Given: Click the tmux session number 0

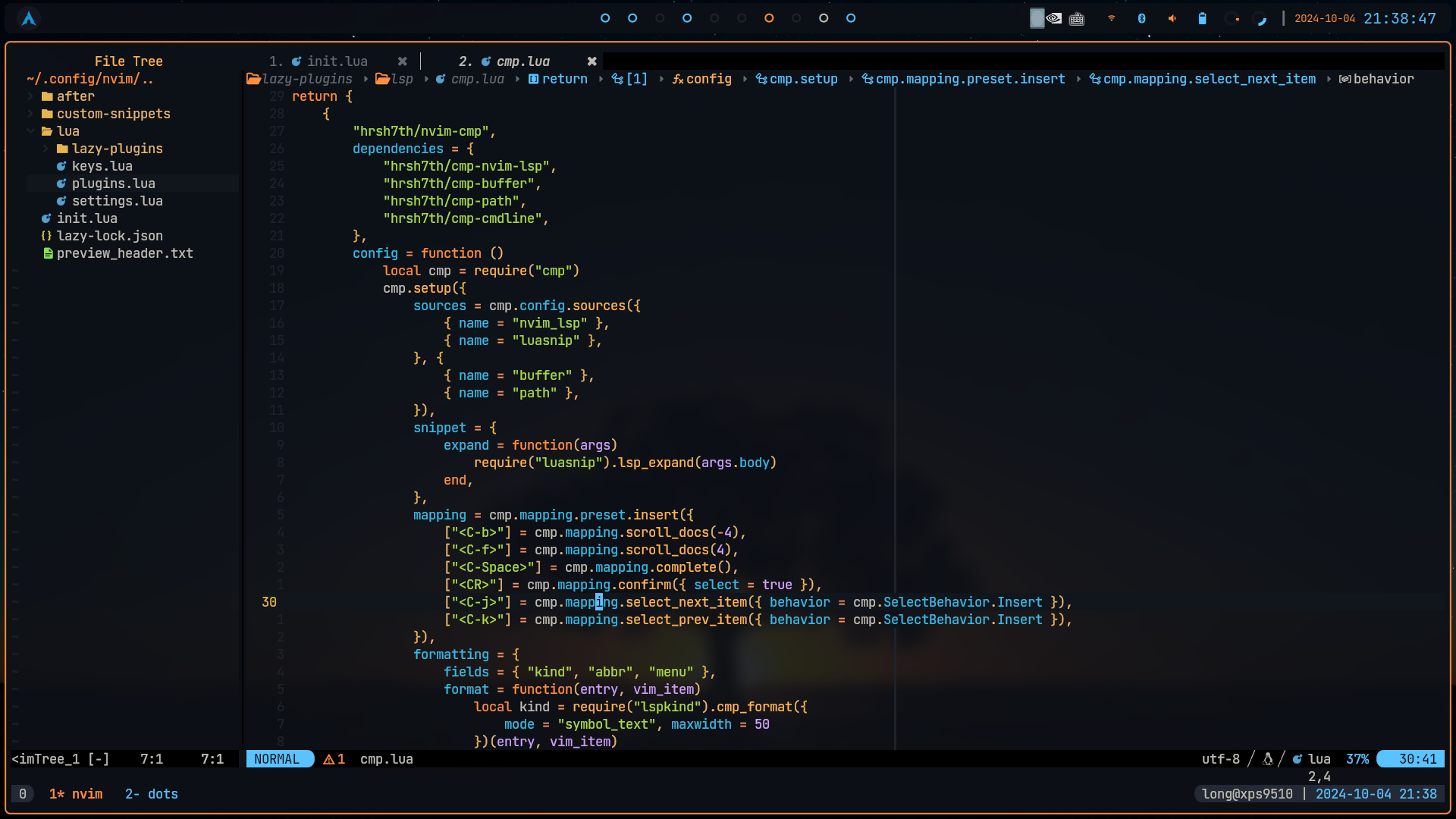Looking at the screenshot, I should pos(23,794).
